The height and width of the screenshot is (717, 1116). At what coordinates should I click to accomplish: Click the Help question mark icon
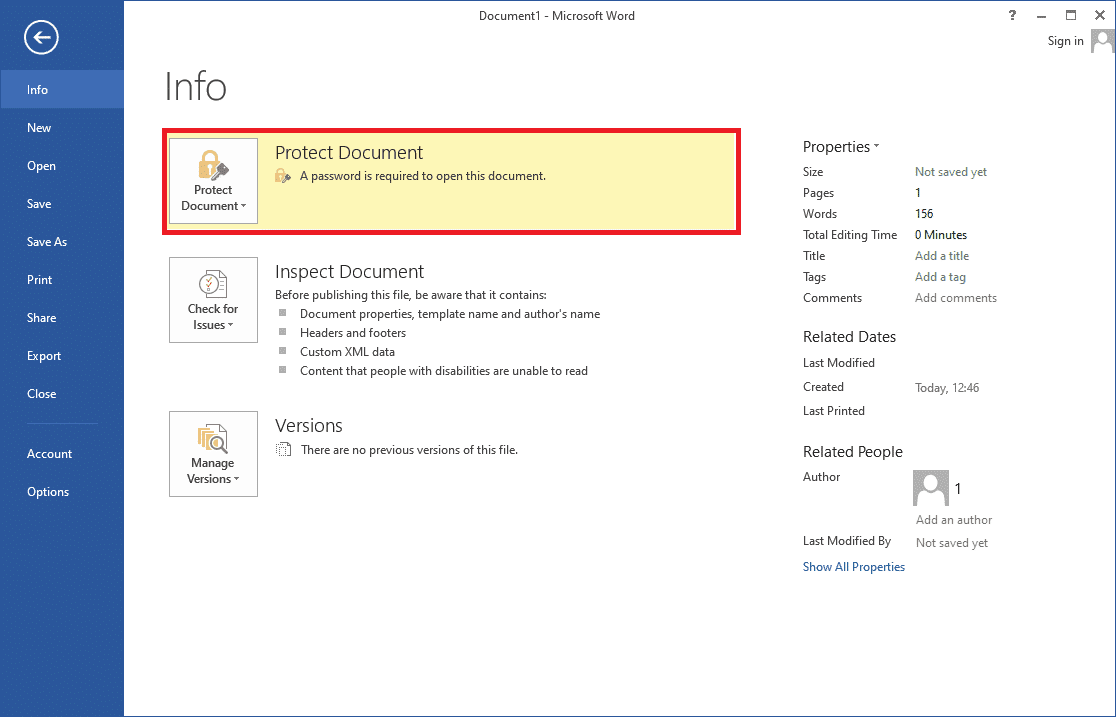pyautogui.click(x=1011, y=15)
